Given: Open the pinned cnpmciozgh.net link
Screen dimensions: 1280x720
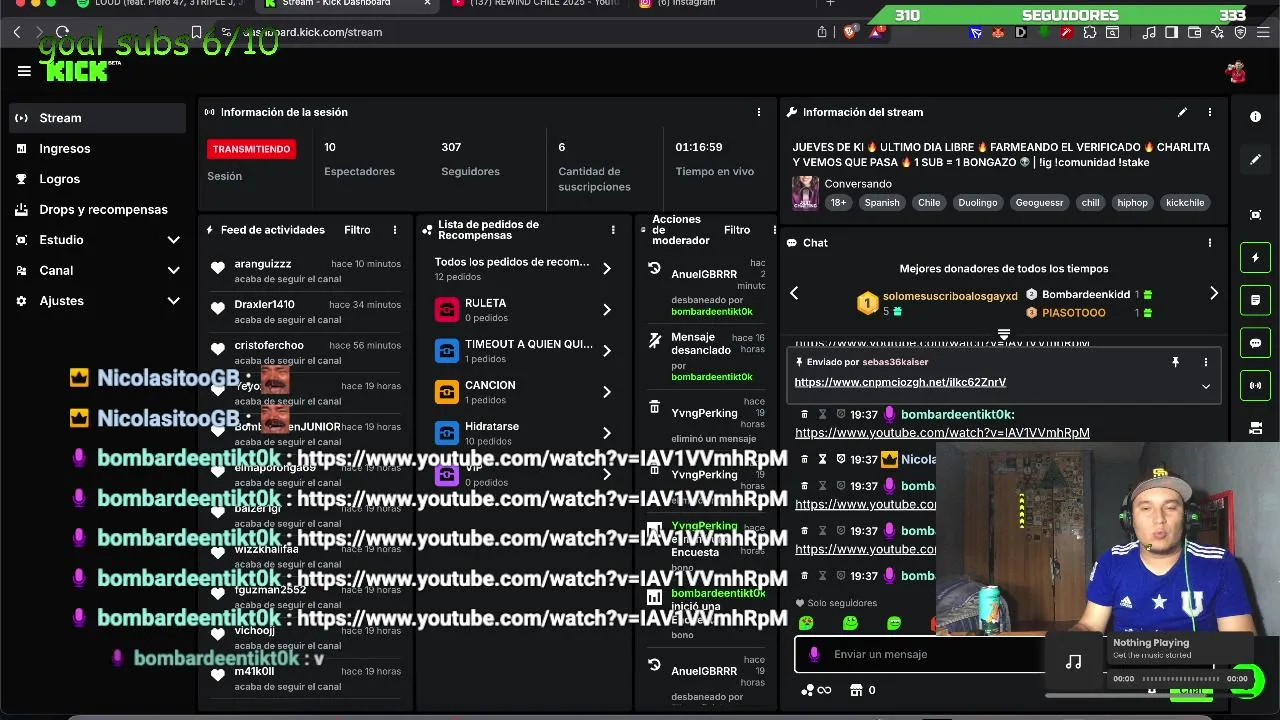Looking at the screenshot, I should point(900,382).
